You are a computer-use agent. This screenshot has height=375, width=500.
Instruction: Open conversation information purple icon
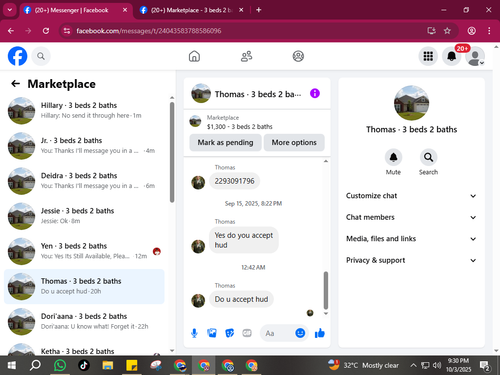click(x=315, y=93)
